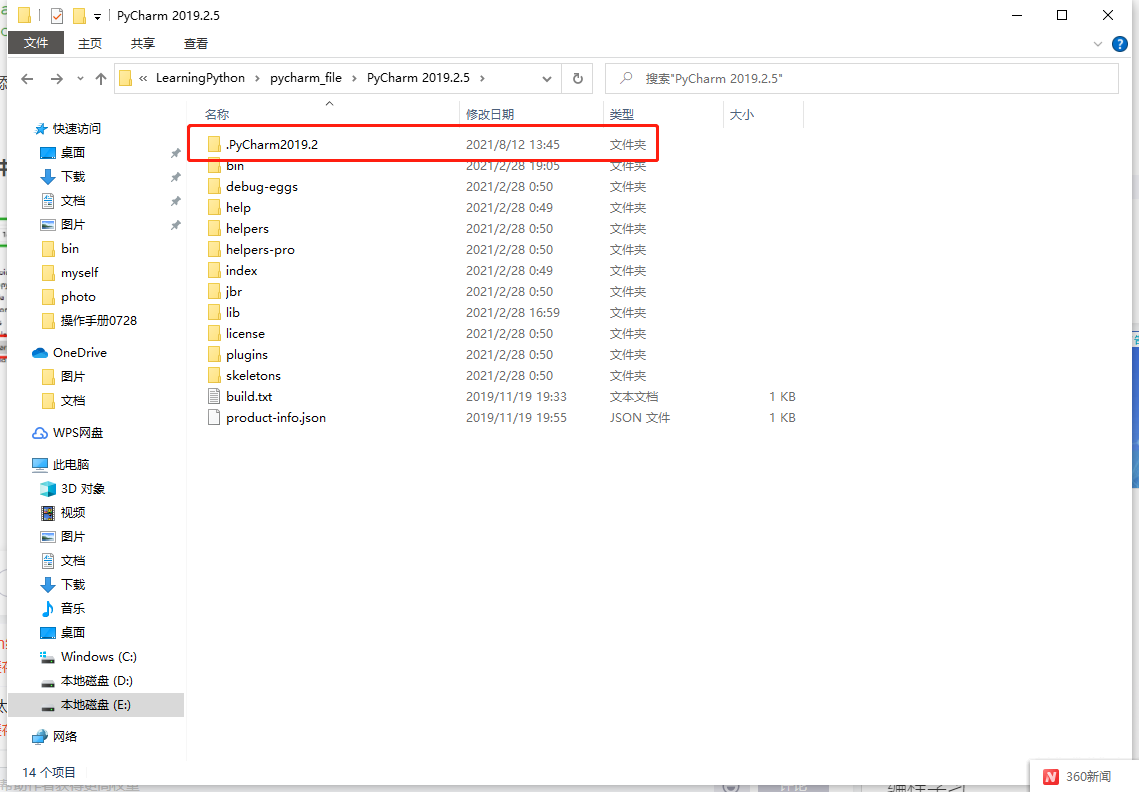The height and width of the screenshot is (792, 1139).
Task: Open 操作手册0728 folder in quick access
Action: tap(98, 320)
